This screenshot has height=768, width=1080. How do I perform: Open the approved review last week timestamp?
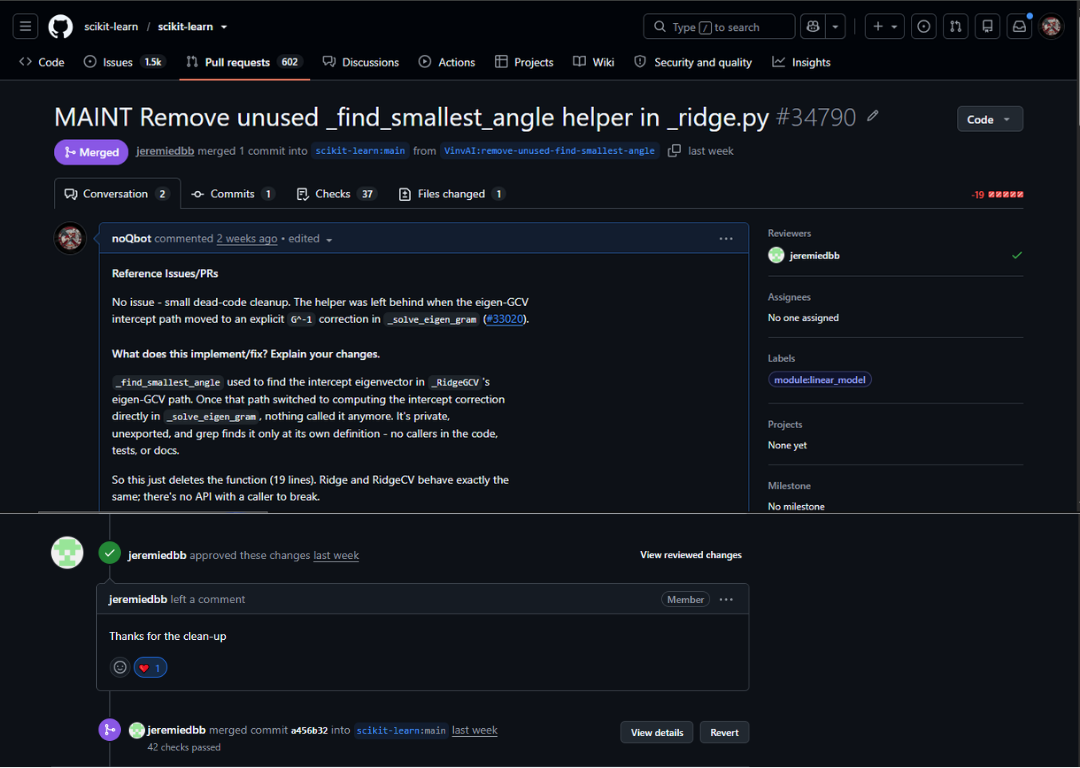336,555
